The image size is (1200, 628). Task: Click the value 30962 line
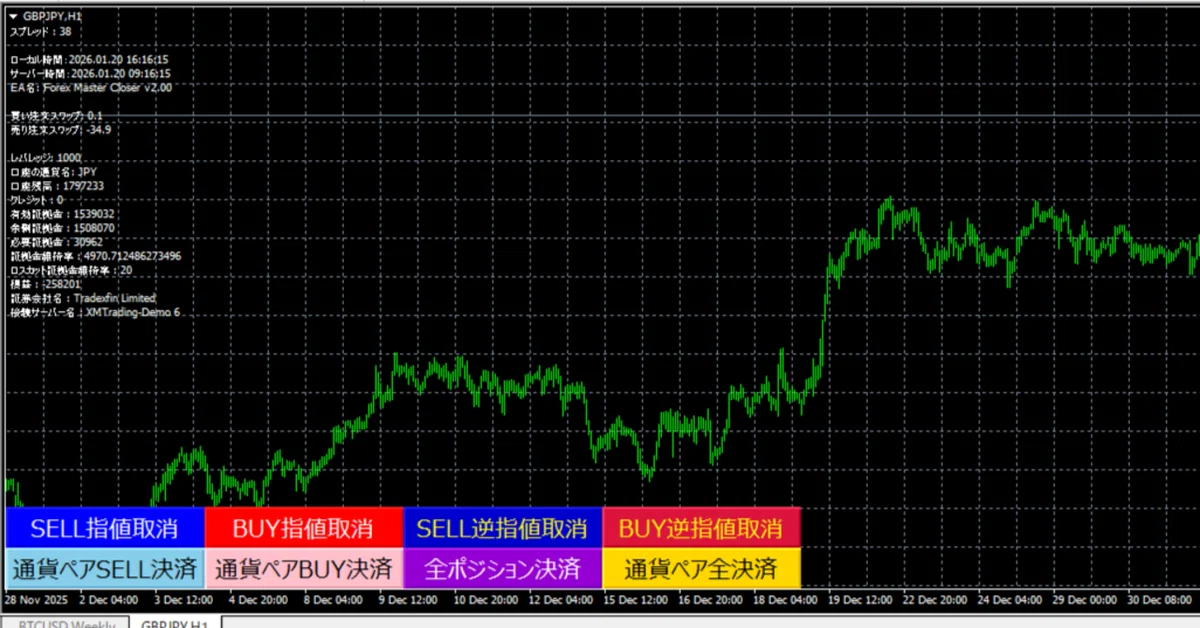[x=56, y=241]
